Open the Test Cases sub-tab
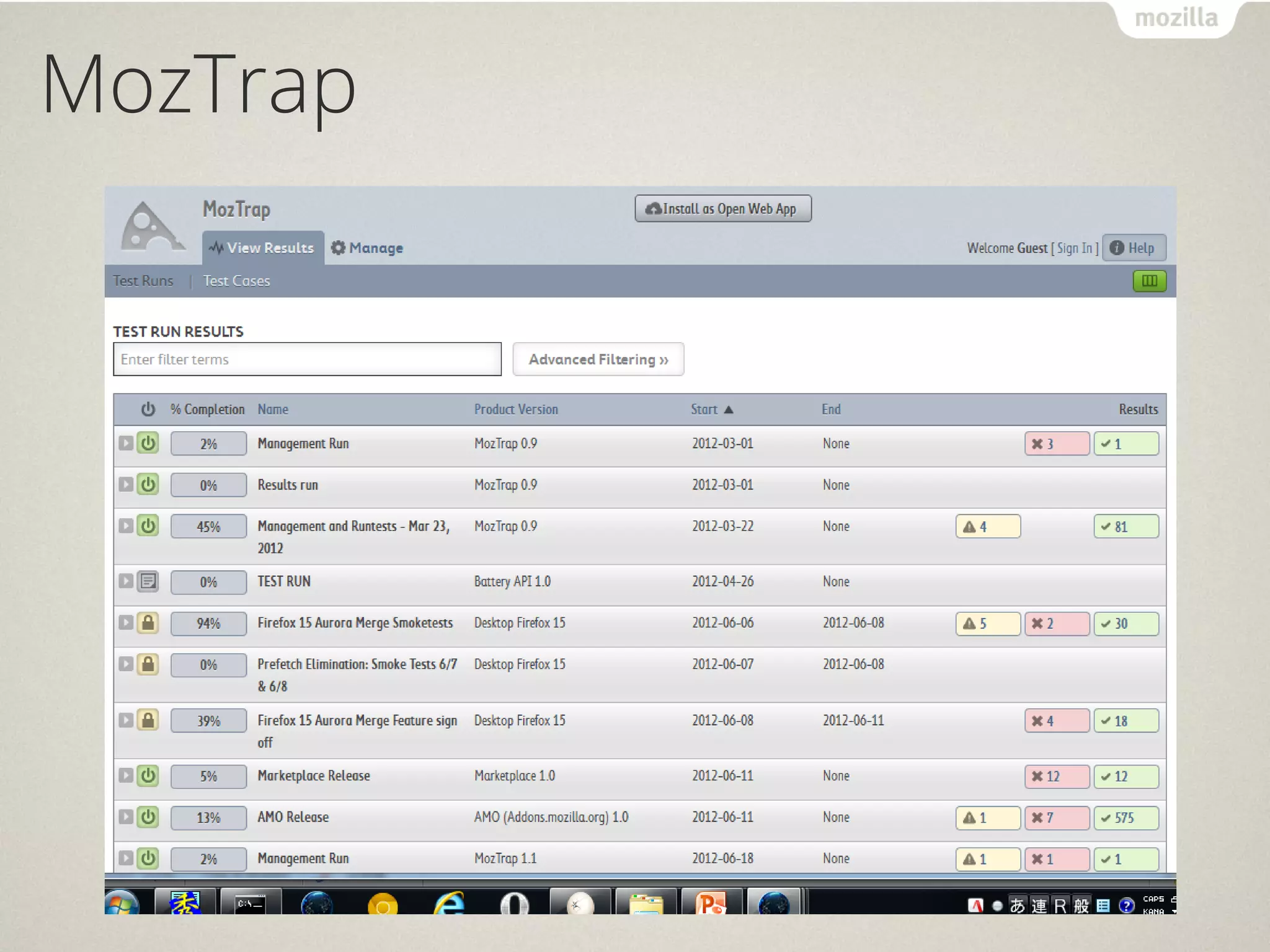This screenshot has width=1270, height=952. [237, 281]
